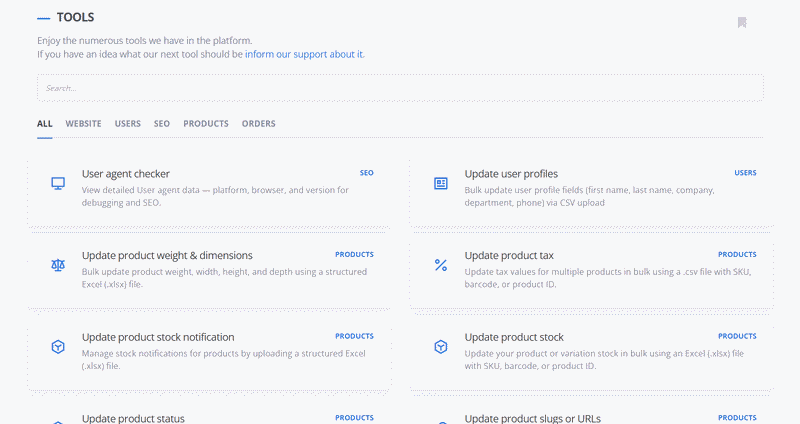Click the 'Manage stock notifications for products' description
Screen dimensions: 800x424
click(x=223, y=360)
